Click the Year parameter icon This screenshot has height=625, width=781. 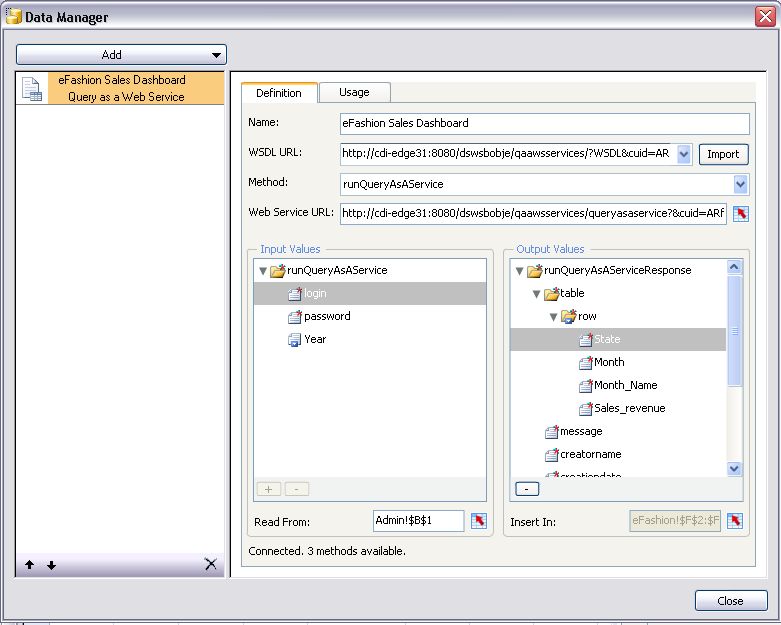pyautogui.click(x=294, y=340)
